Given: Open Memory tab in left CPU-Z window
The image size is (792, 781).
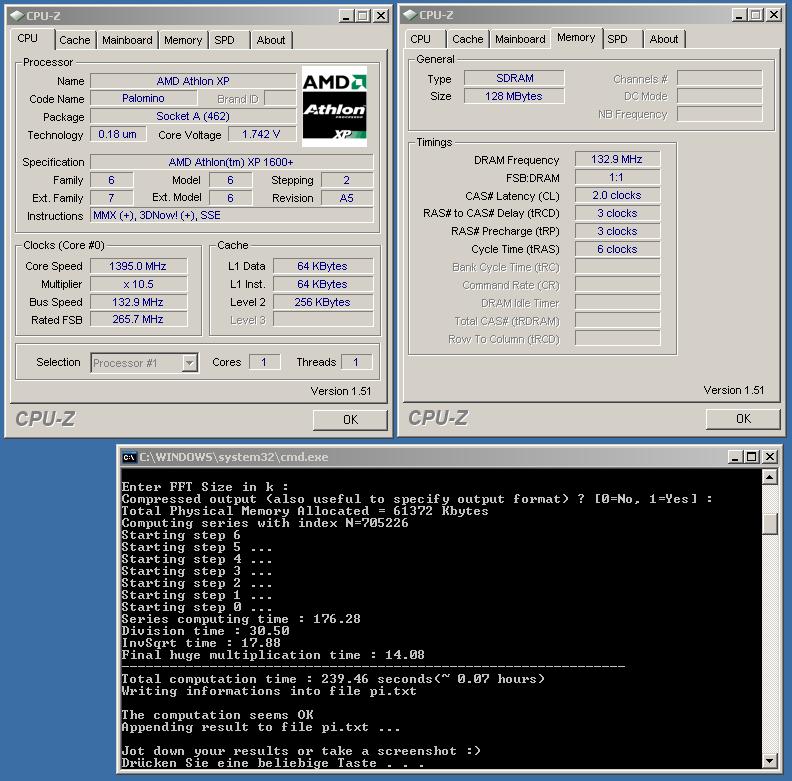Looking at the screenshot, I should coord(183,40).
